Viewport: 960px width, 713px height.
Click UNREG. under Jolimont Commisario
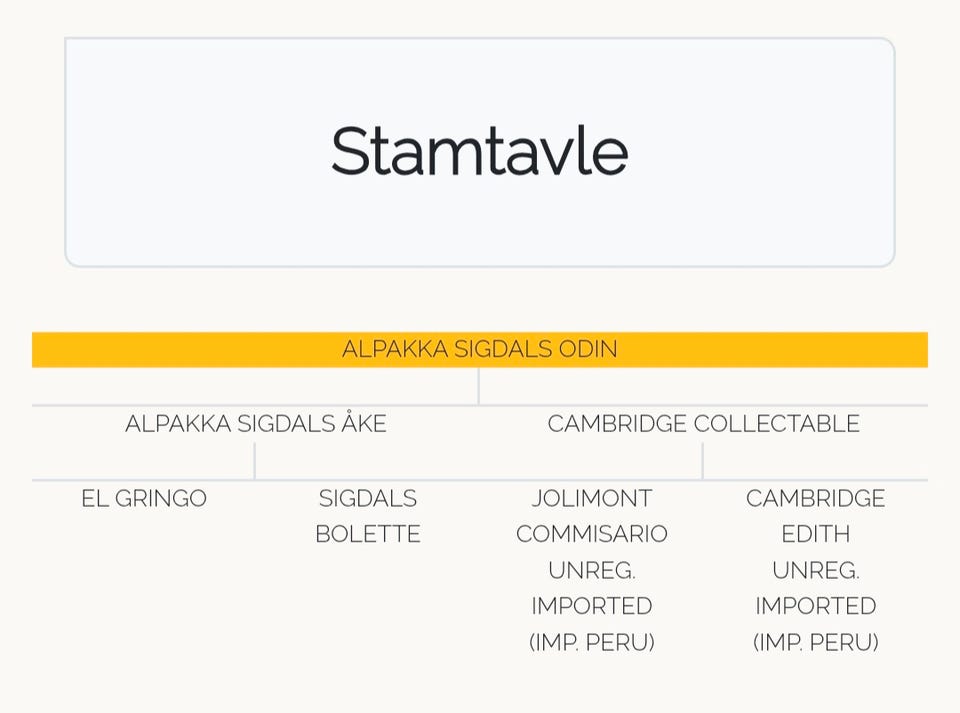591,570
